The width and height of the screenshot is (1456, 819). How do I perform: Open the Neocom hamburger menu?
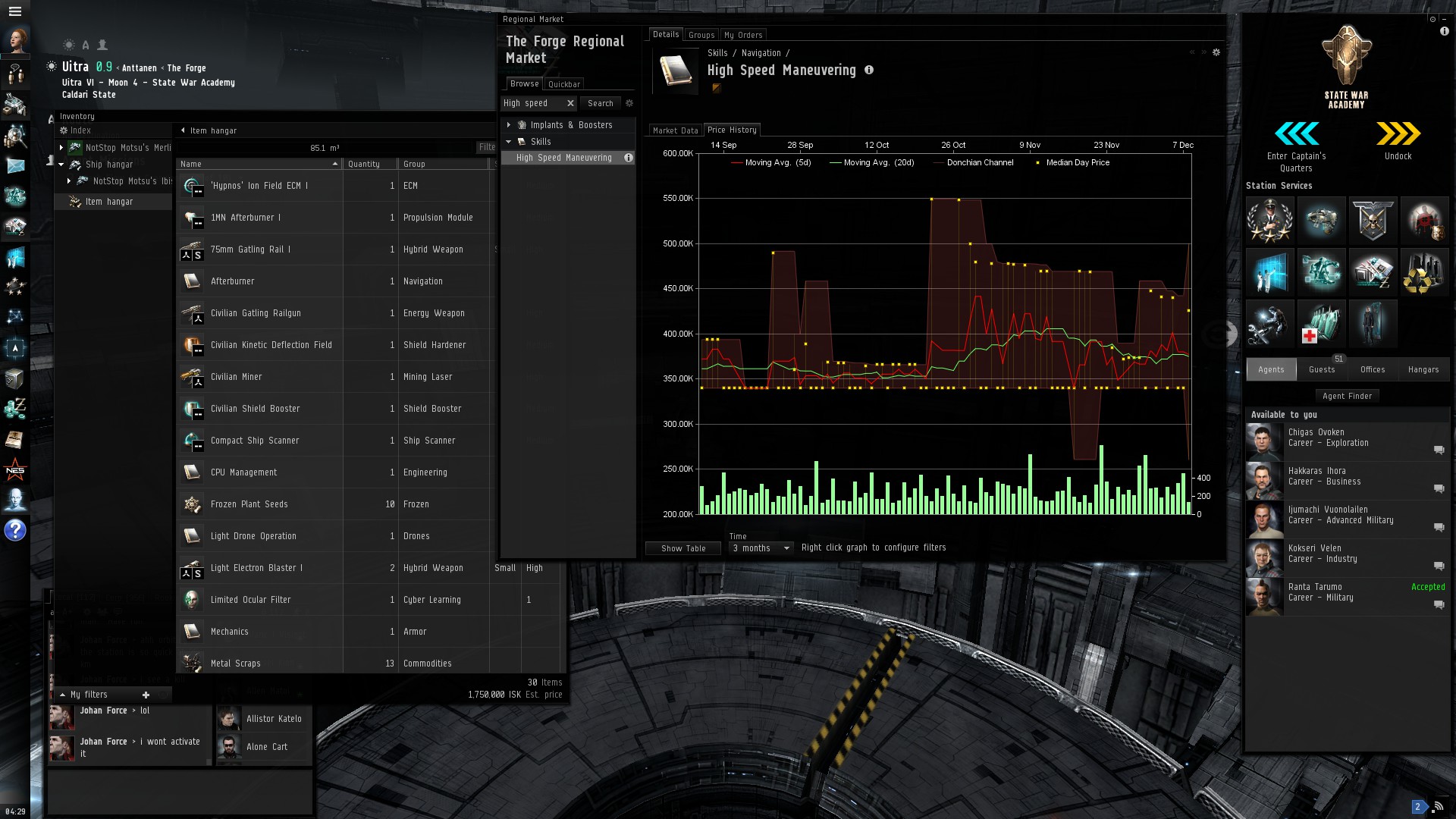[15, 11]
